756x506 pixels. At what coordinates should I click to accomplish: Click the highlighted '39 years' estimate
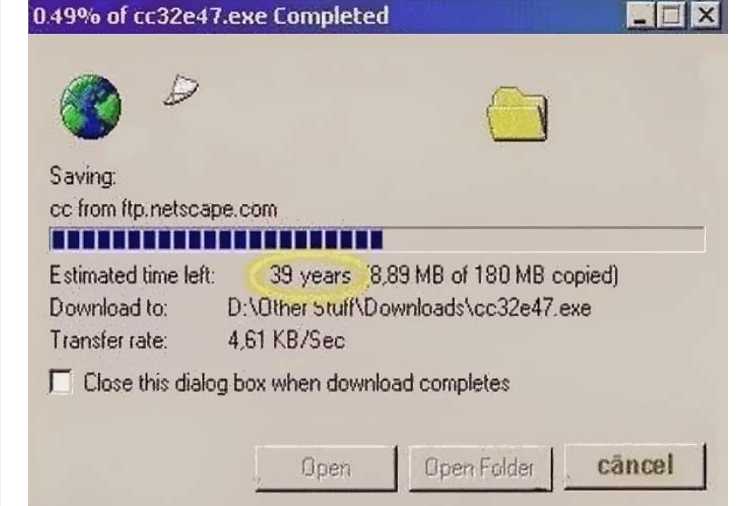tap(310, 275)
